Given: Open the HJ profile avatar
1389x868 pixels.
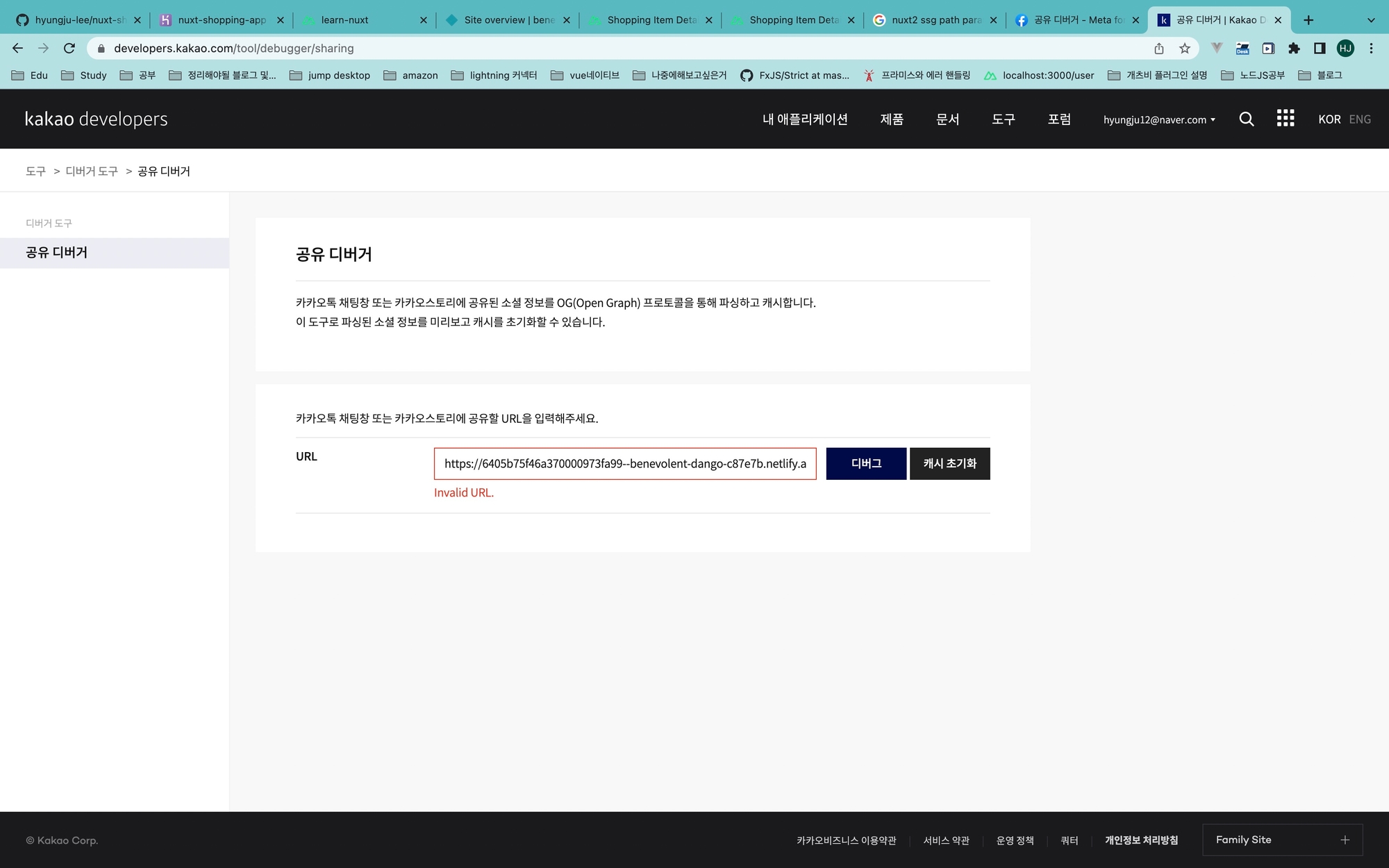Looking at the screenshot, I should point(1345,48).
